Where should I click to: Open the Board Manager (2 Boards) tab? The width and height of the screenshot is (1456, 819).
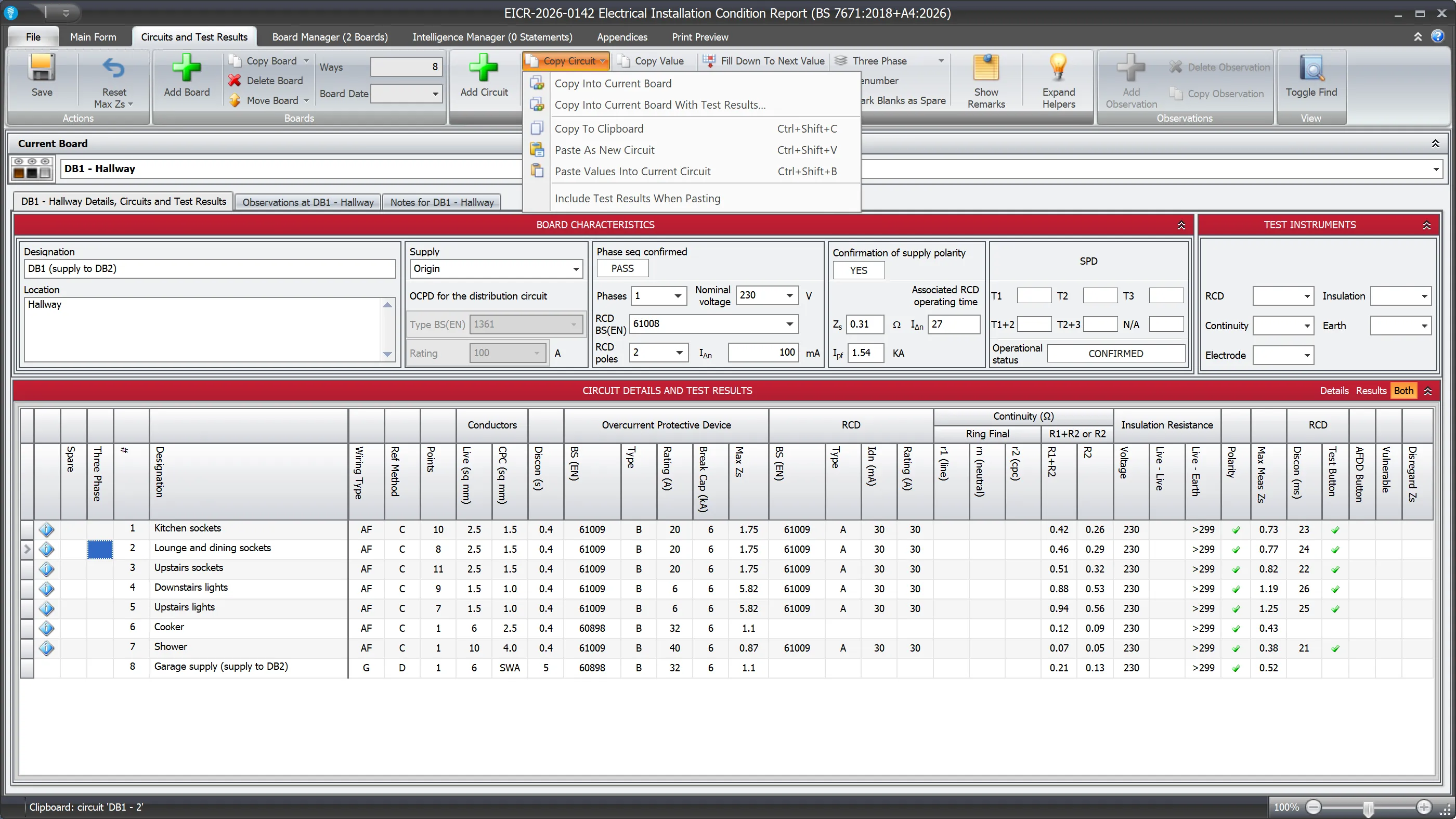(x=330, y=37)
